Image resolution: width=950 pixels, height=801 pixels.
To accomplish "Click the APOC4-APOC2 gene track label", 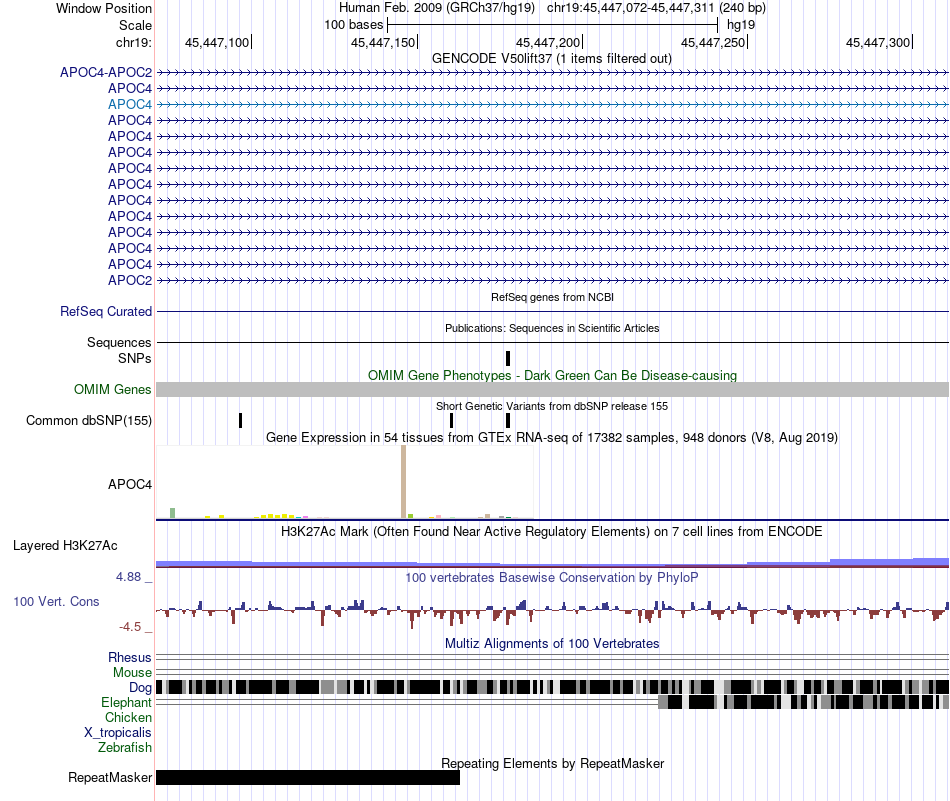I will click(106, 72).
